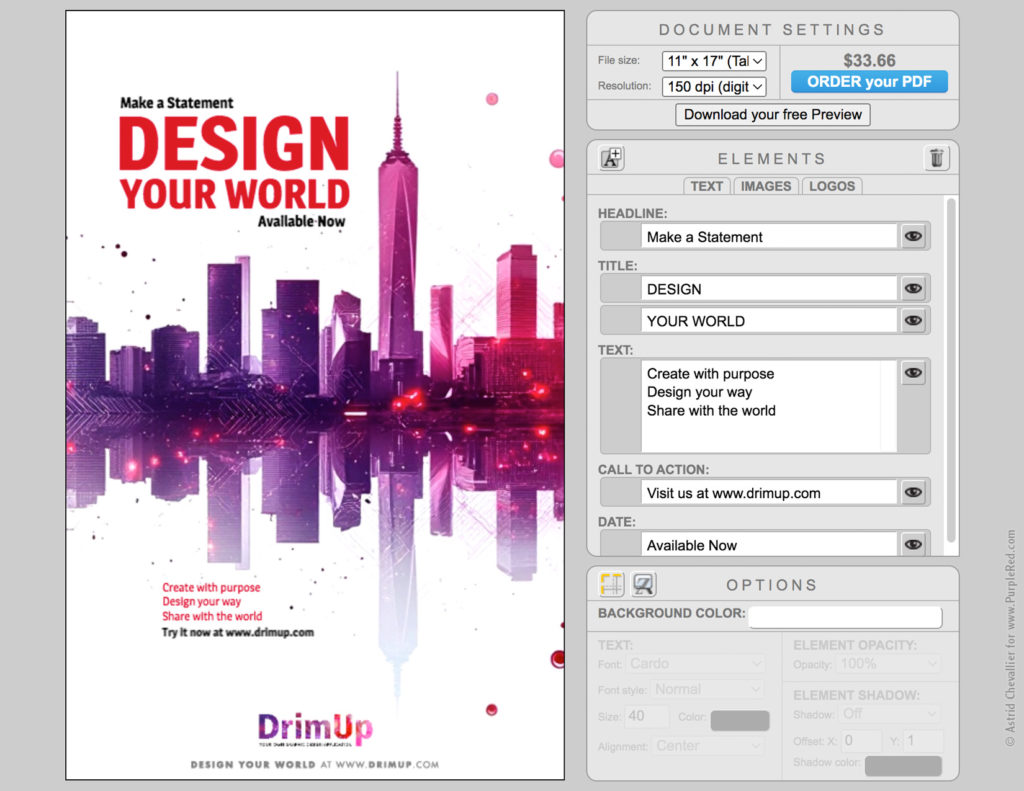
Task: Switch to the TEXT tab
Action: pyautogui.click(x=707, y=186)
